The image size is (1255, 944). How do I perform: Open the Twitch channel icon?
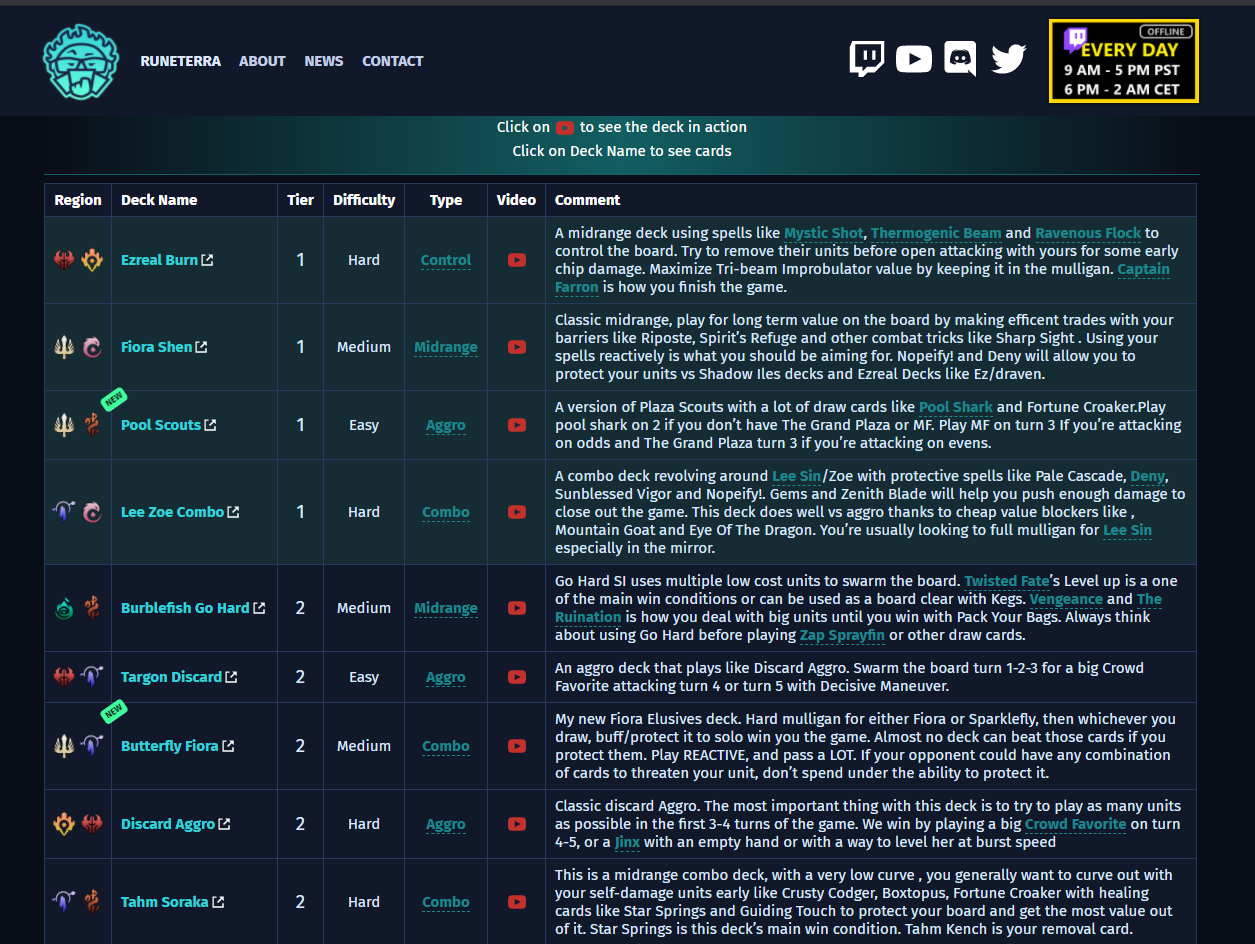point(866,59)
